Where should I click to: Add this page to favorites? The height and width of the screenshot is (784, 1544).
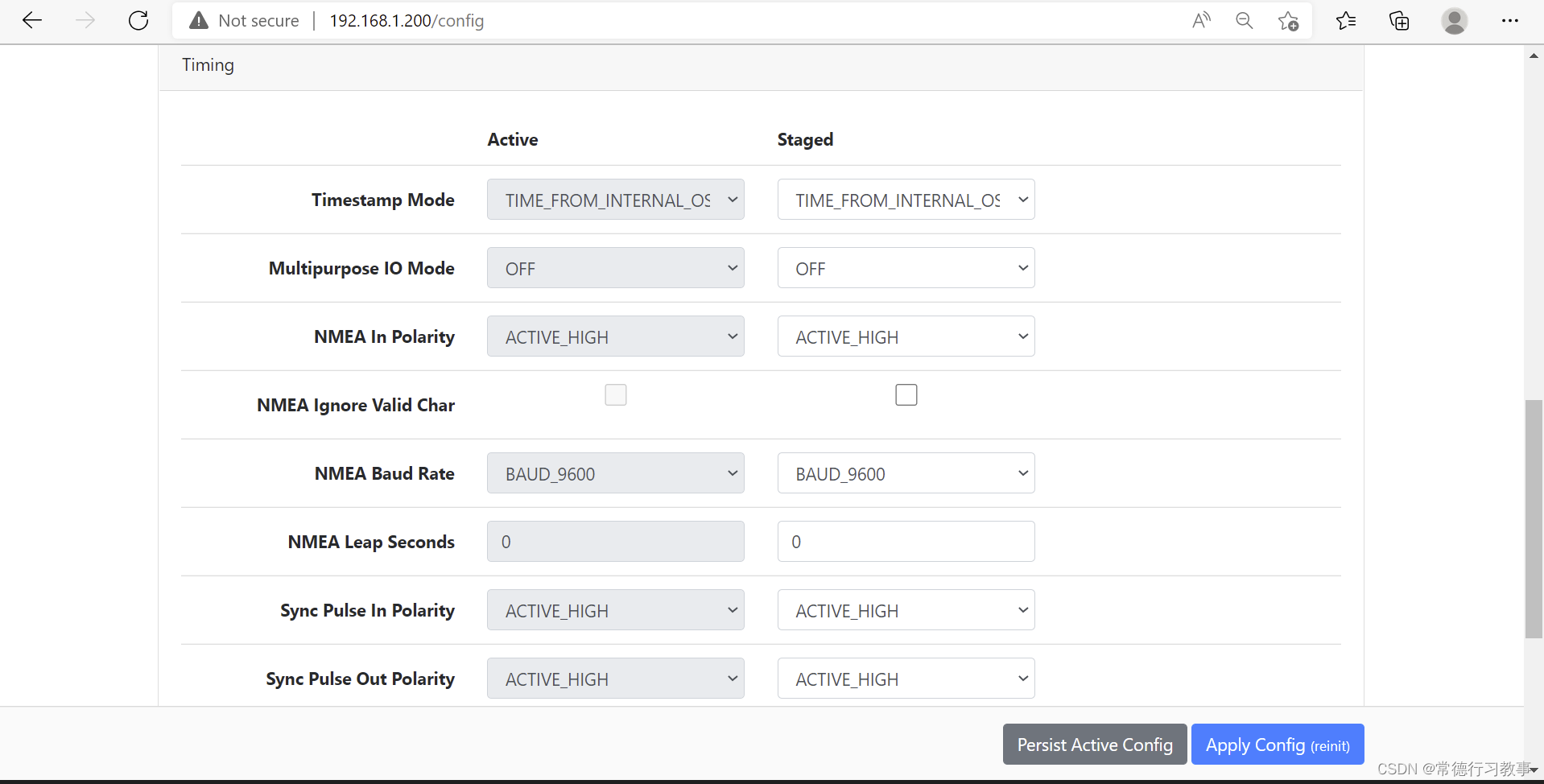pos(1288,21)
